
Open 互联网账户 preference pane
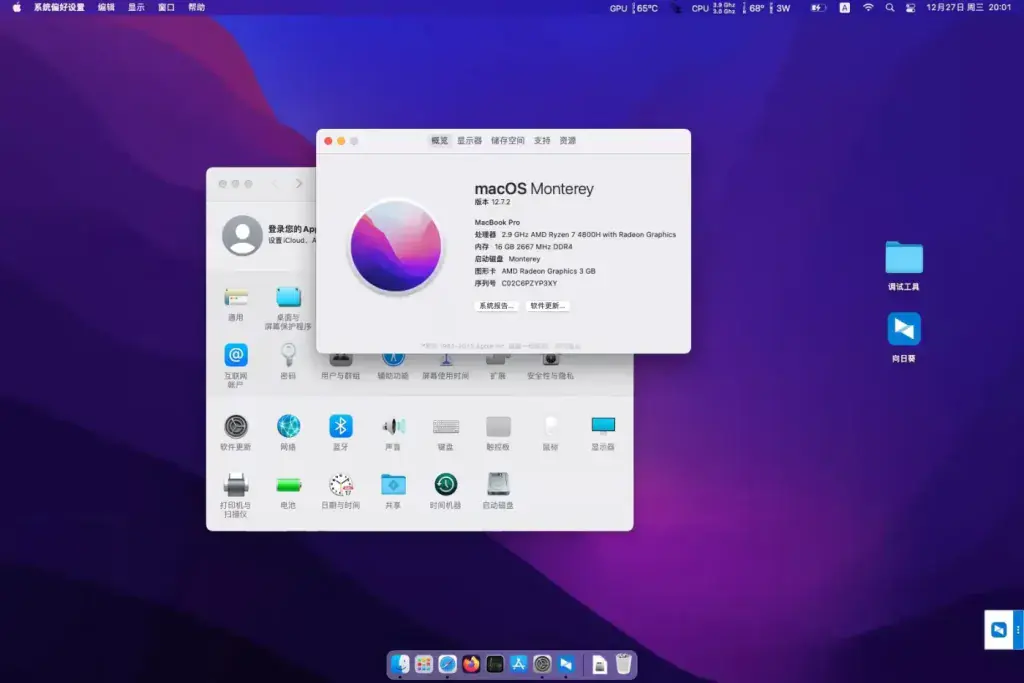point(236,365)
